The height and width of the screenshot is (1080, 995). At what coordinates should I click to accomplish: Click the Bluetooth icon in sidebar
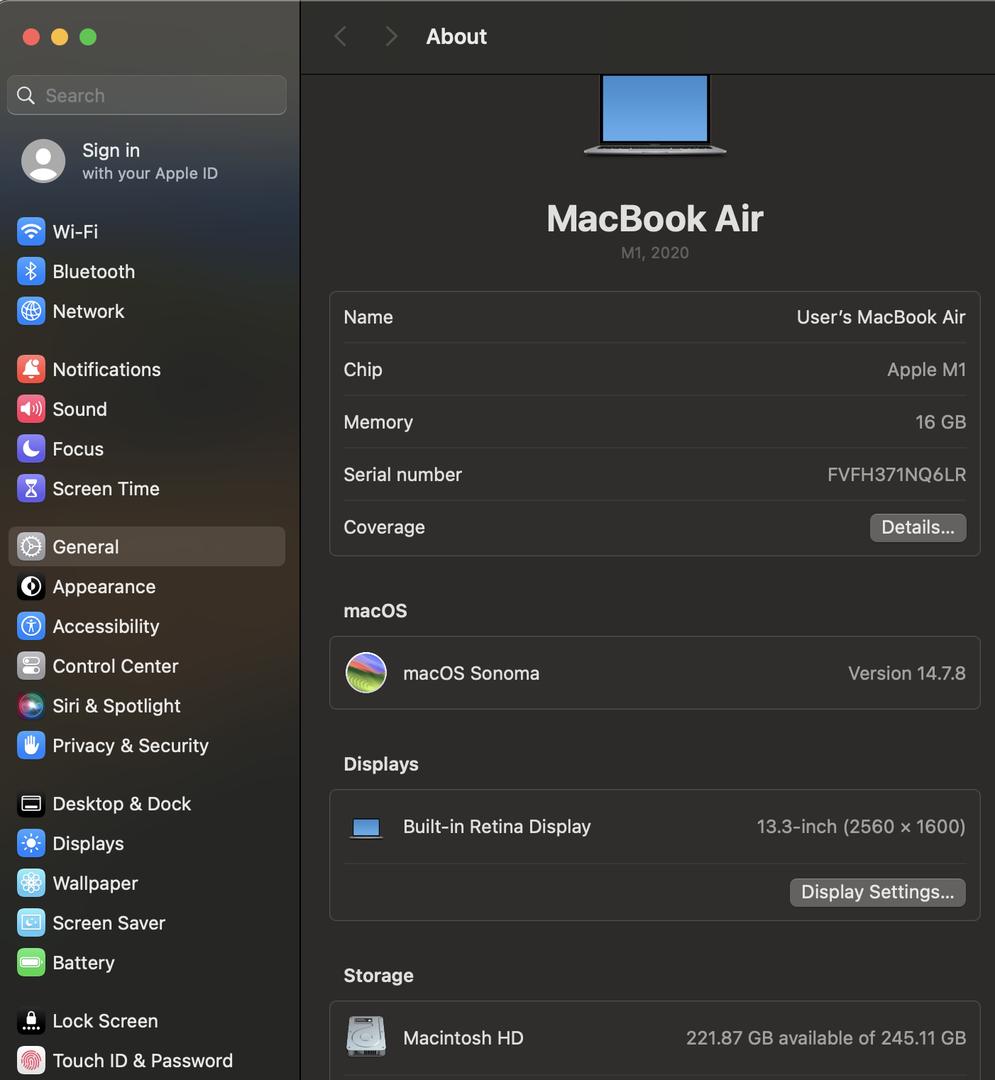coord(31,271)
